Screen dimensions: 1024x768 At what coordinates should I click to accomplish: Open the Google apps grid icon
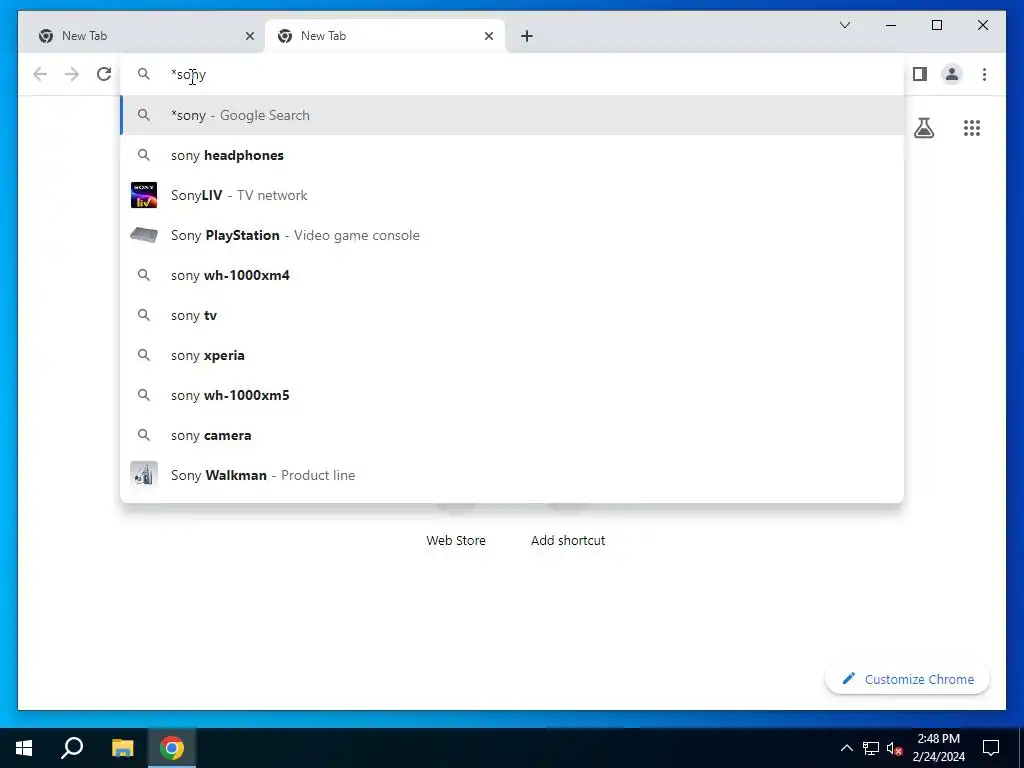972,128
